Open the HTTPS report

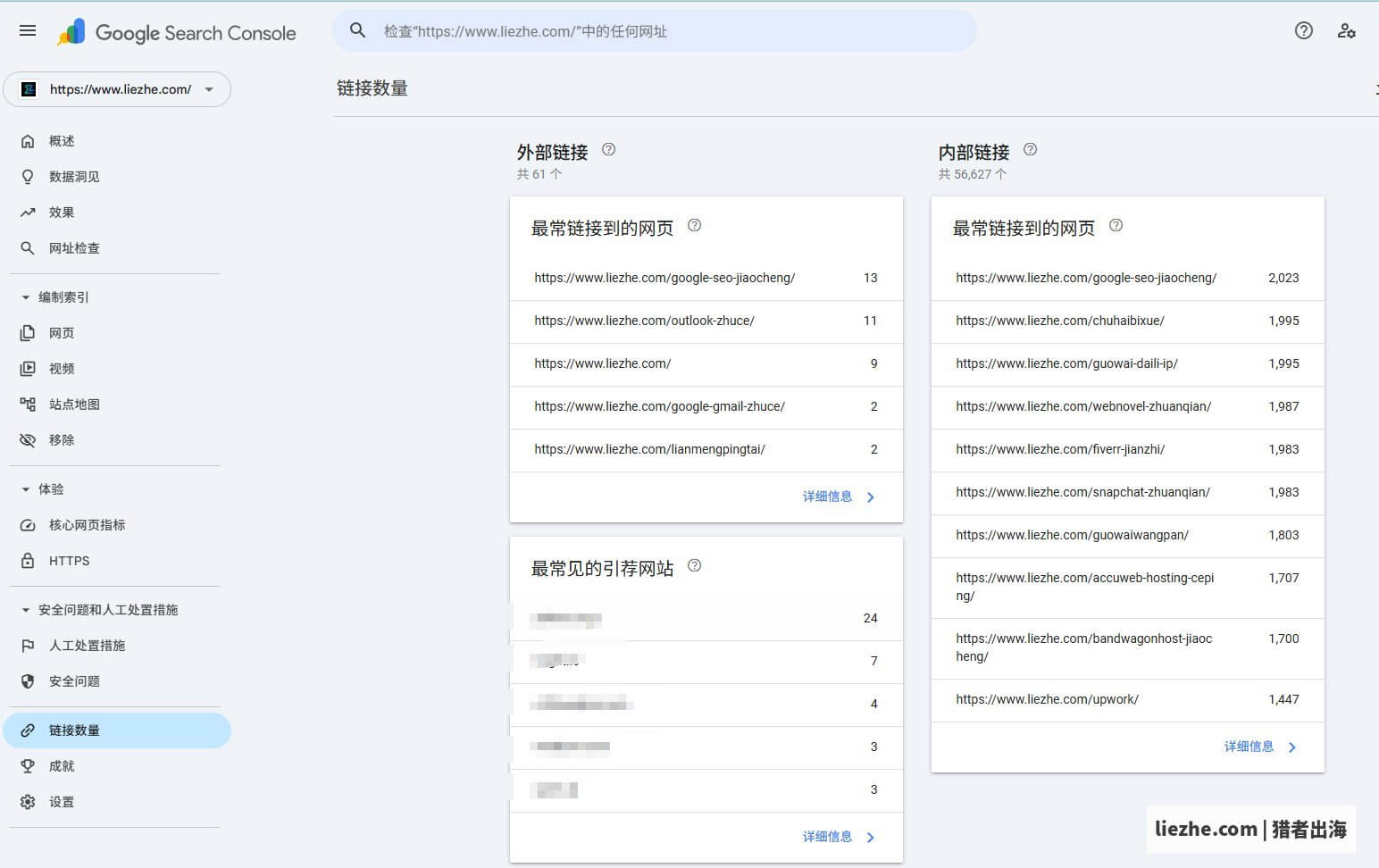tap(117, 561)
